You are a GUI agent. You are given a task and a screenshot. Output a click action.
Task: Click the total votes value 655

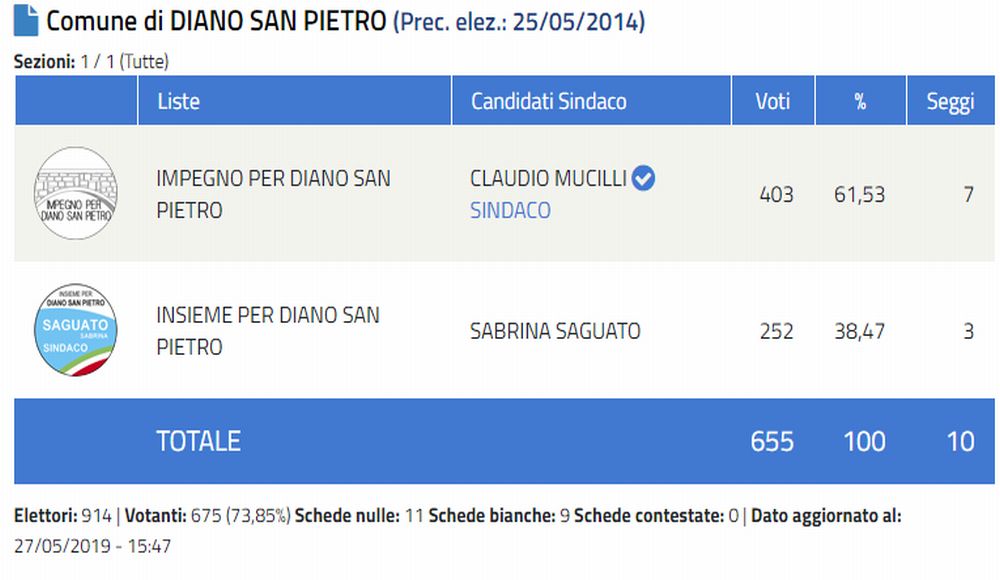(772, 442)
